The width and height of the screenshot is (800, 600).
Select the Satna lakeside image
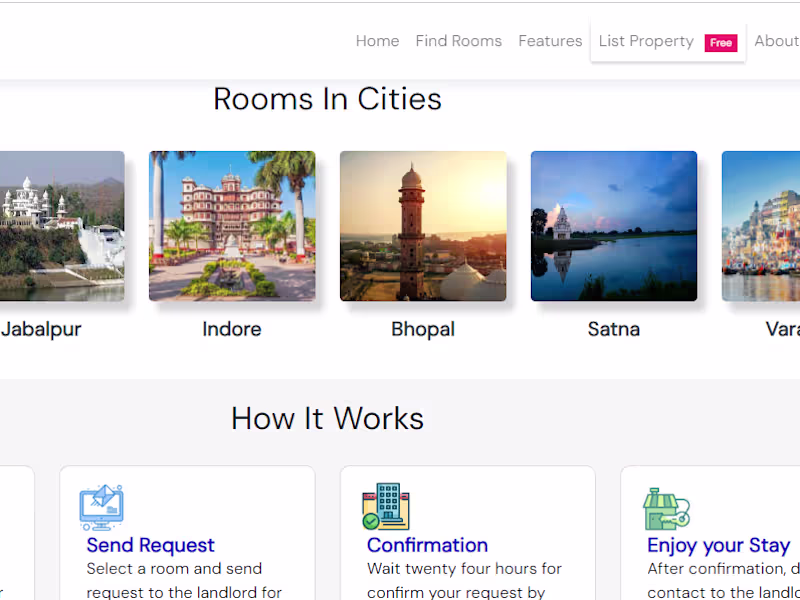[613, 226]
